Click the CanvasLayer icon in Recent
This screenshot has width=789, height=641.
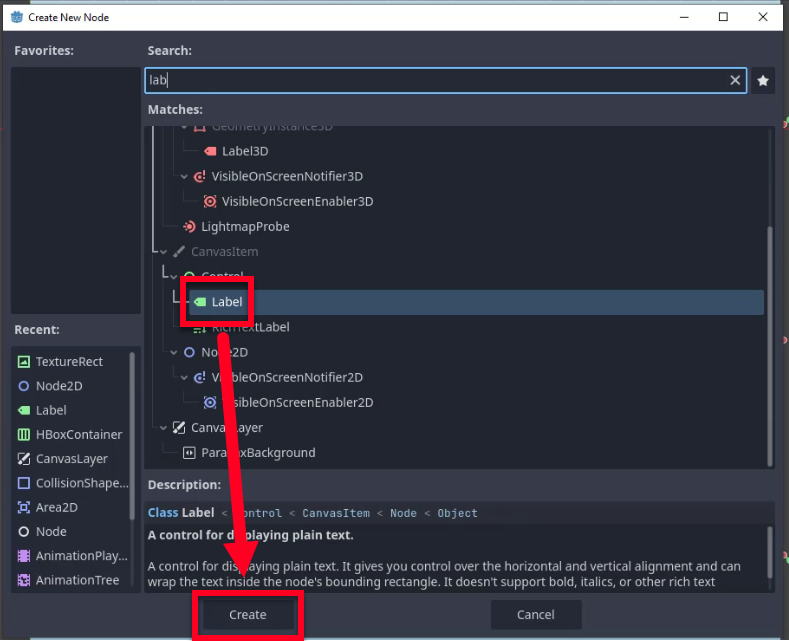pos(24,458)
